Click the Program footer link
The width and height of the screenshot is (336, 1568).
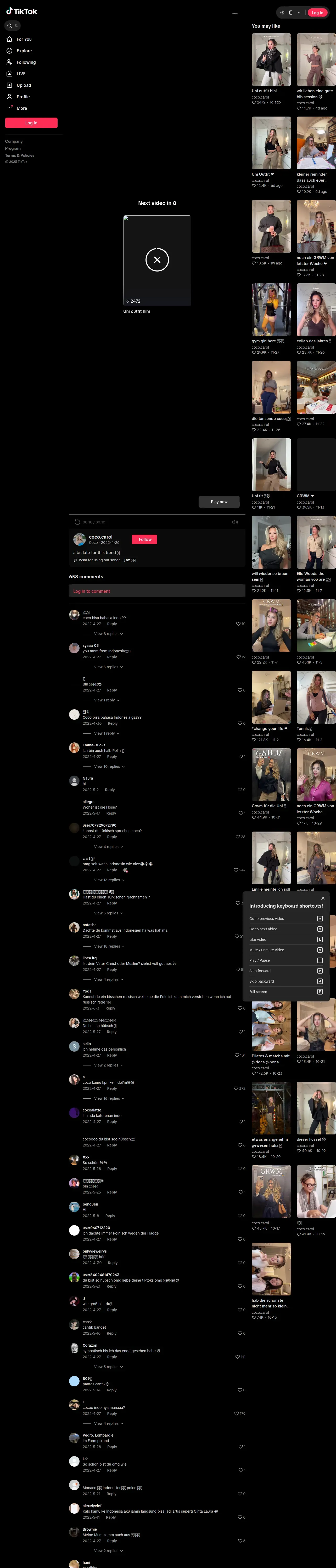(x=13, y=148)
